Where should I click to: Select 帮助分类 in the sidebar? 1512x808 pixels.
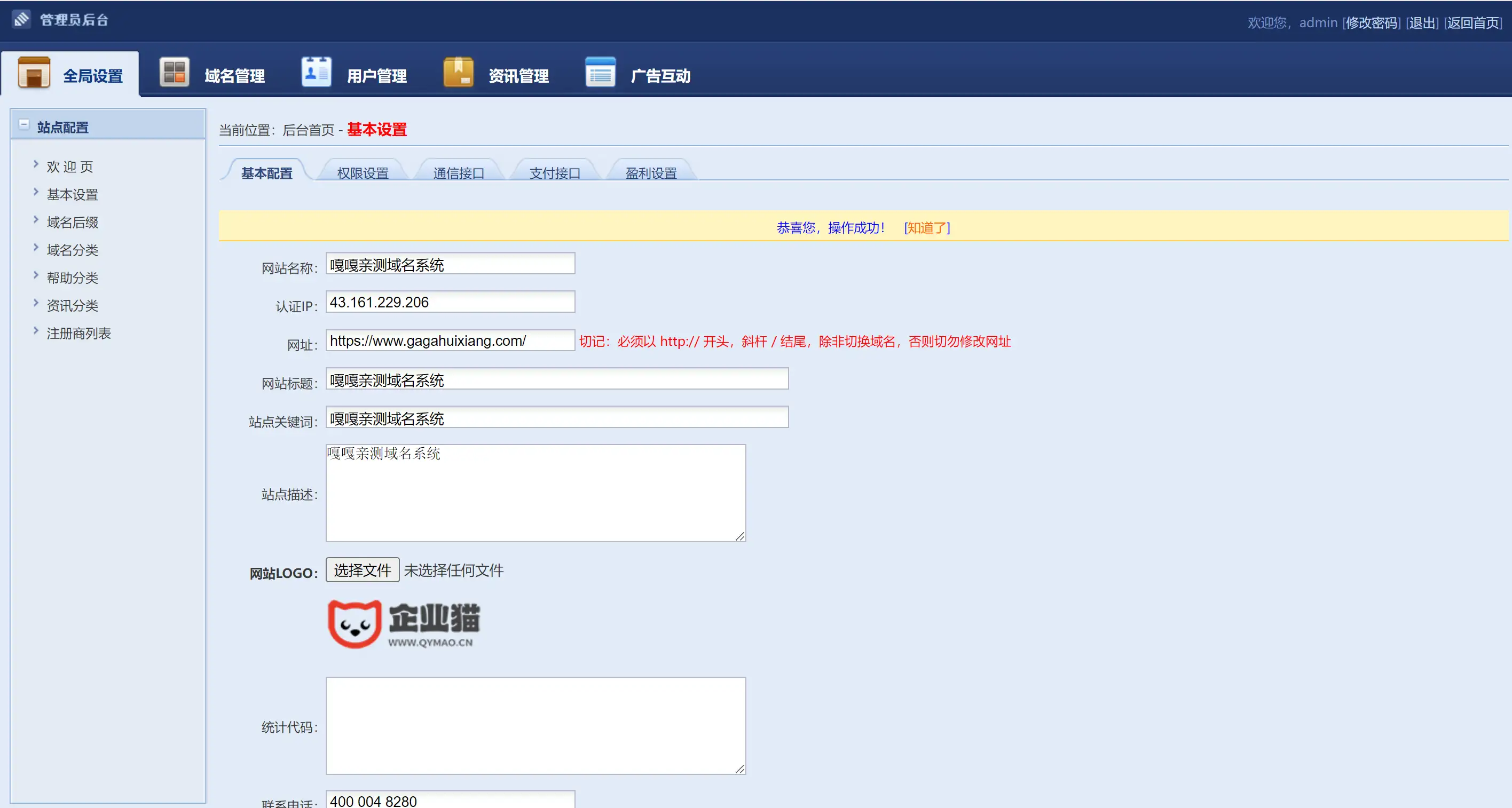point(72,278)
